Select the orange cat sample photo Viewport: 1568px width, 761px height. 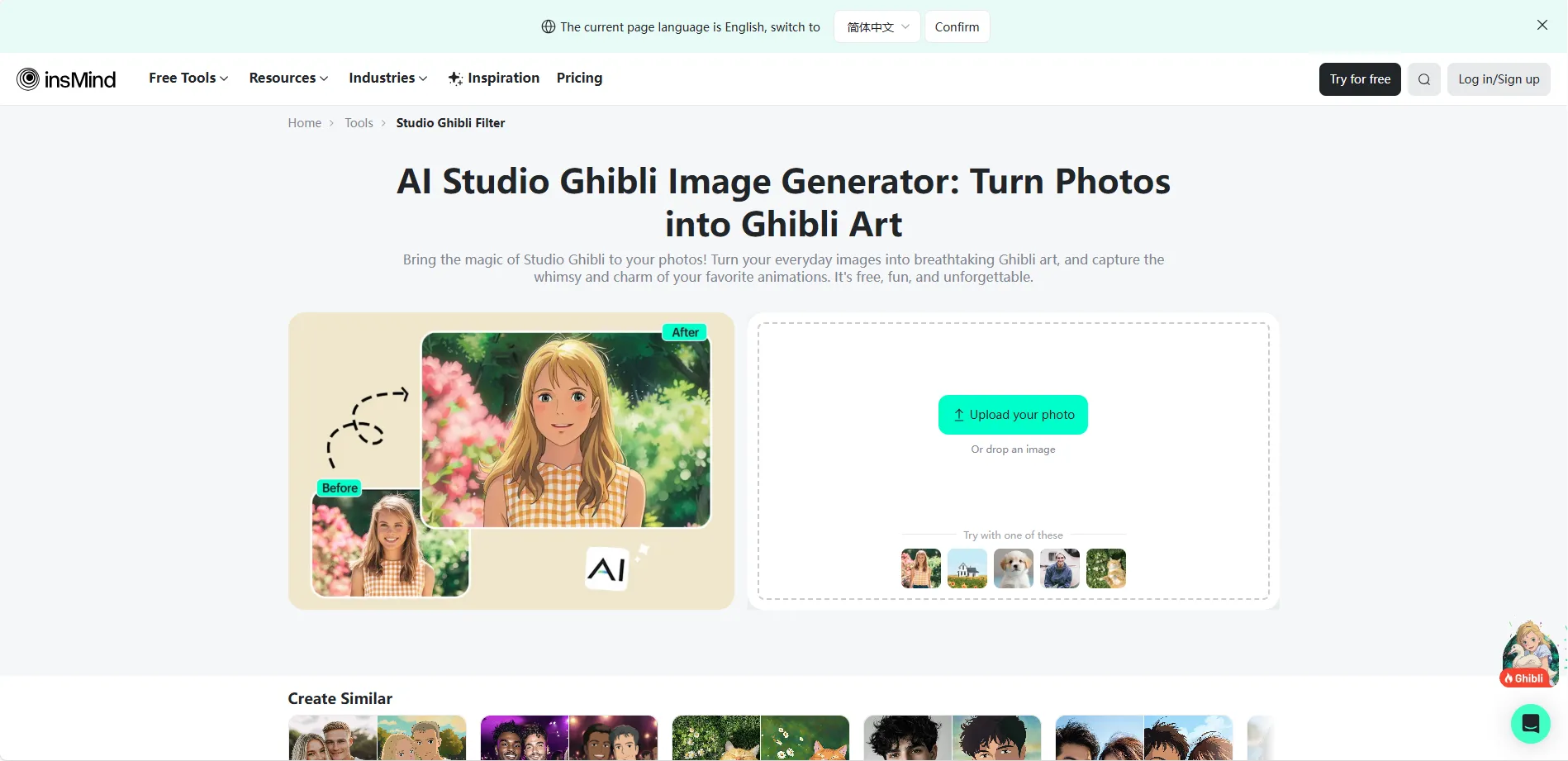tap(1106, 568)
